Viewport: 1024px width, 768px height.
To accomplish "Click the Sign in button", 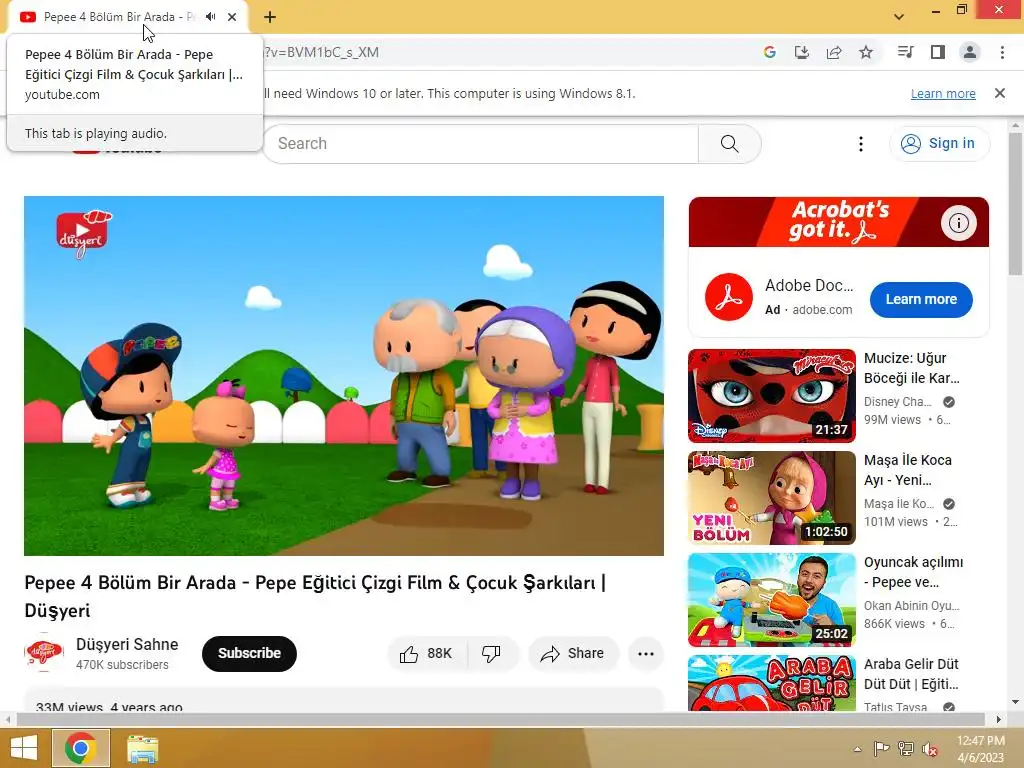I will click(x=939, y=144).
